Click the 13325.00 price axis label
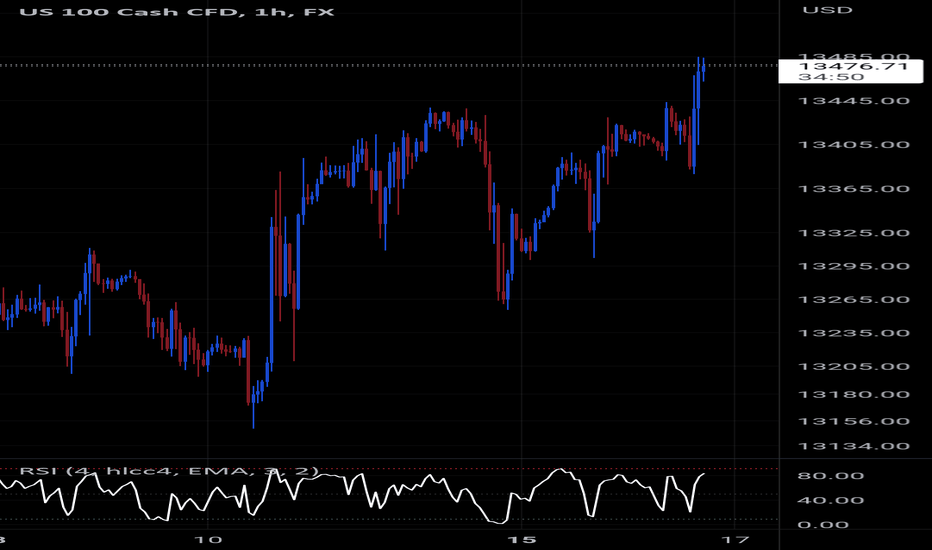The width and height of the screenshot is (932, 550). coord(854,233)
